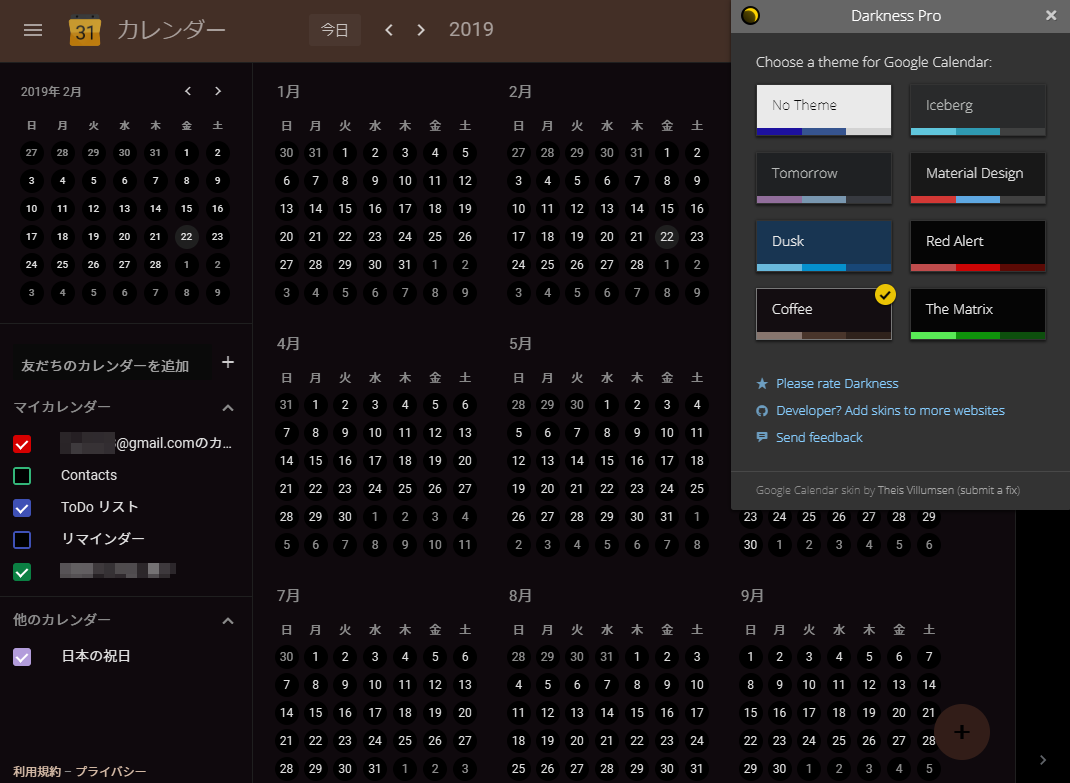The width and height of the screenshot is (1070, 783).
Task: Select the Iceberg theme
Action: click(978, 110)
